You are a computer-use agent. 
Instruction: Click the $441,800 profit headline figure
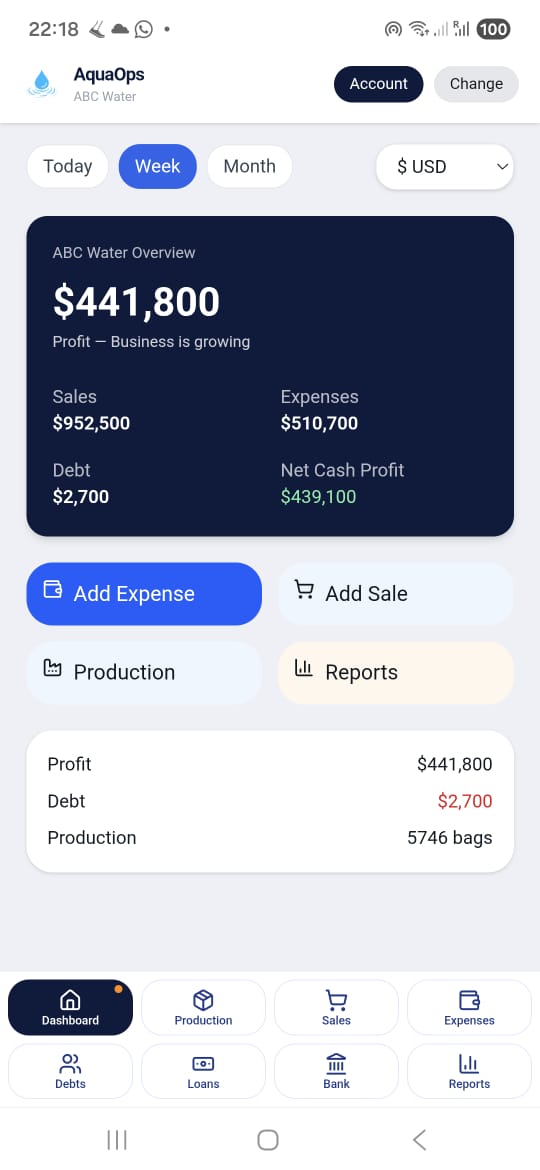click(x=136, y=301)
